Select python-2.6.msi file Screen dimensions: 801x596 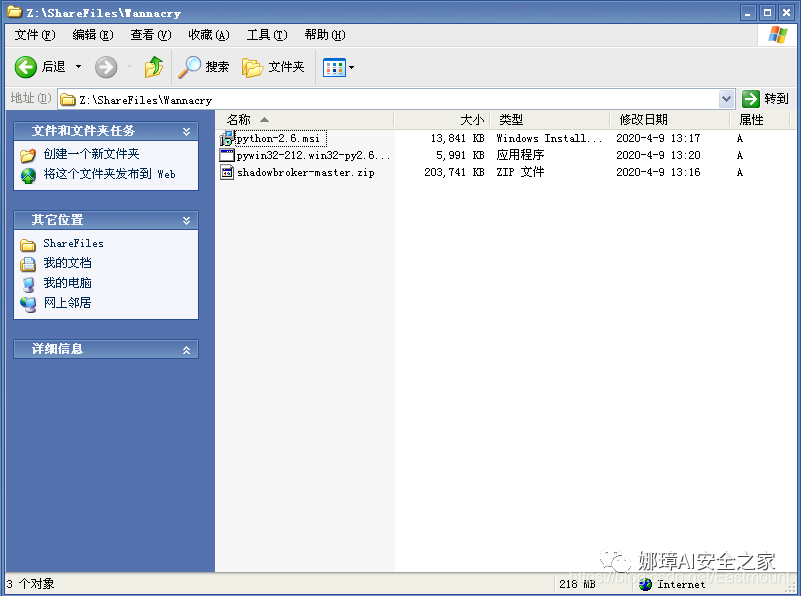coord(278,138)
